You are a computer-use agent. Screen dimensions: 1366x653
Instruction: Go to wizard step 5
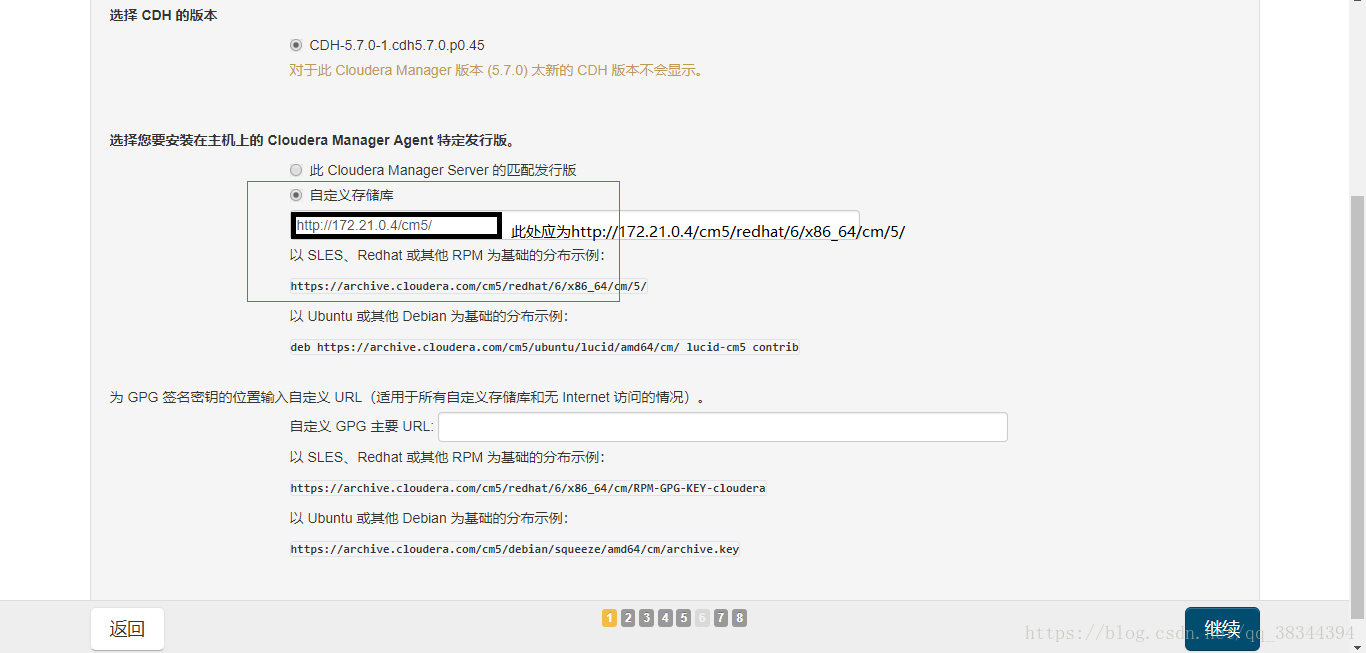[x=683, y=618]
